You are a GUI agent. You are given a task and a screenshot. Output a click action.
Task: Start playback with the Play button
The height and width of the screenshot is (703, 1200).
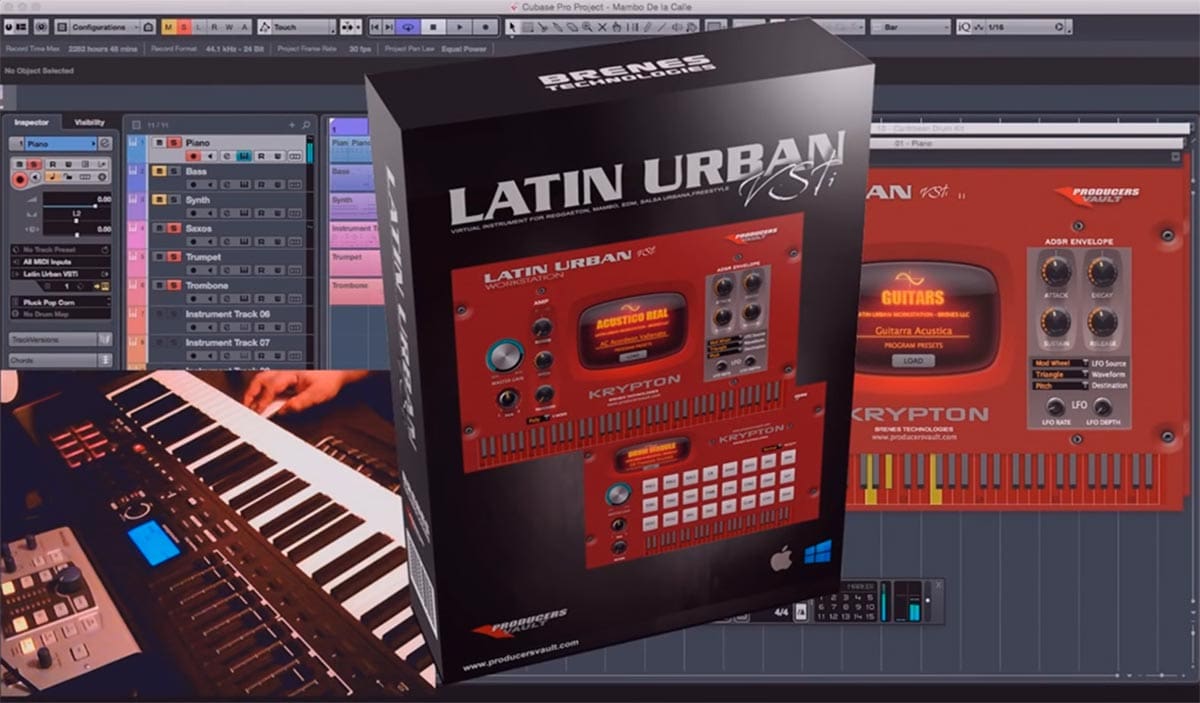pyautogui.click(x=460, y=27)
